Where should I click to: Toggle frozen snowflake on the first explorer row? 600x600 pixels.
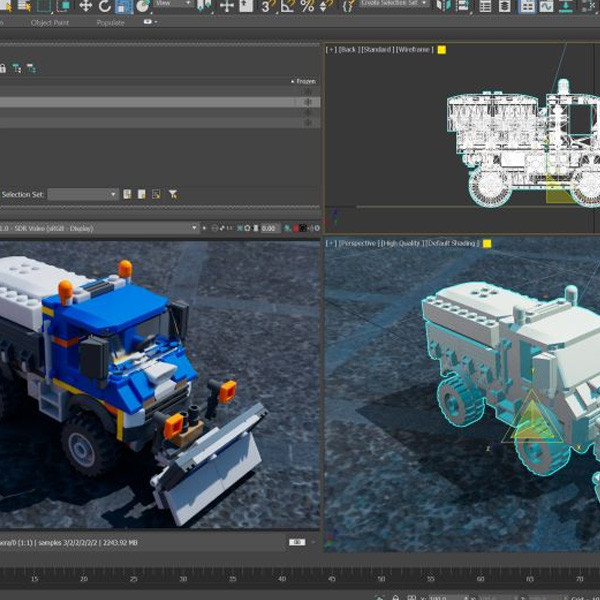click(308, 92)
